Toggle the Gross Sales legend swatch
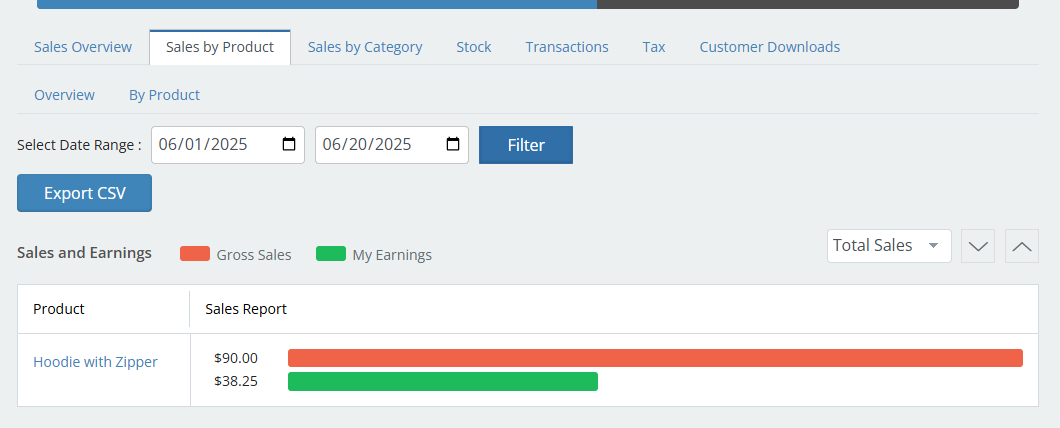This screenshot has width=1060, height=428. coord(195,254)
